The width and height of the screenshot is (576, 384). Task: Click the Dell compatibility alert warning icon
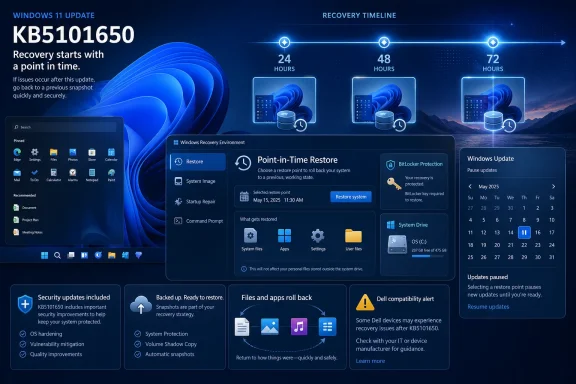(x=365, y=302)
